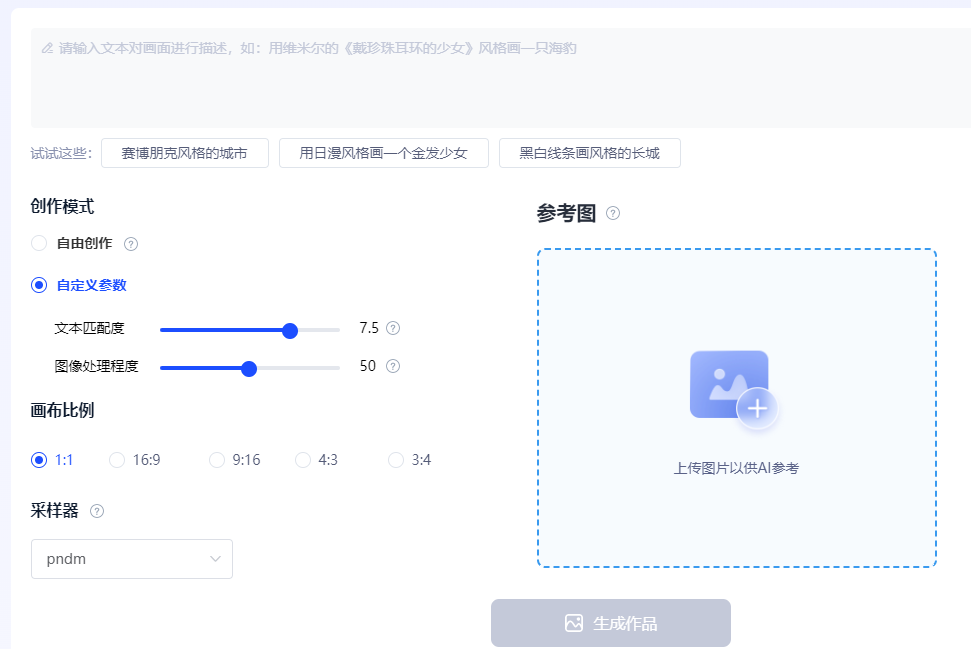The height and width of the screenshot is (649, 971).
Task: Click in the prompt text description field
Action: [x=500, y=78]
